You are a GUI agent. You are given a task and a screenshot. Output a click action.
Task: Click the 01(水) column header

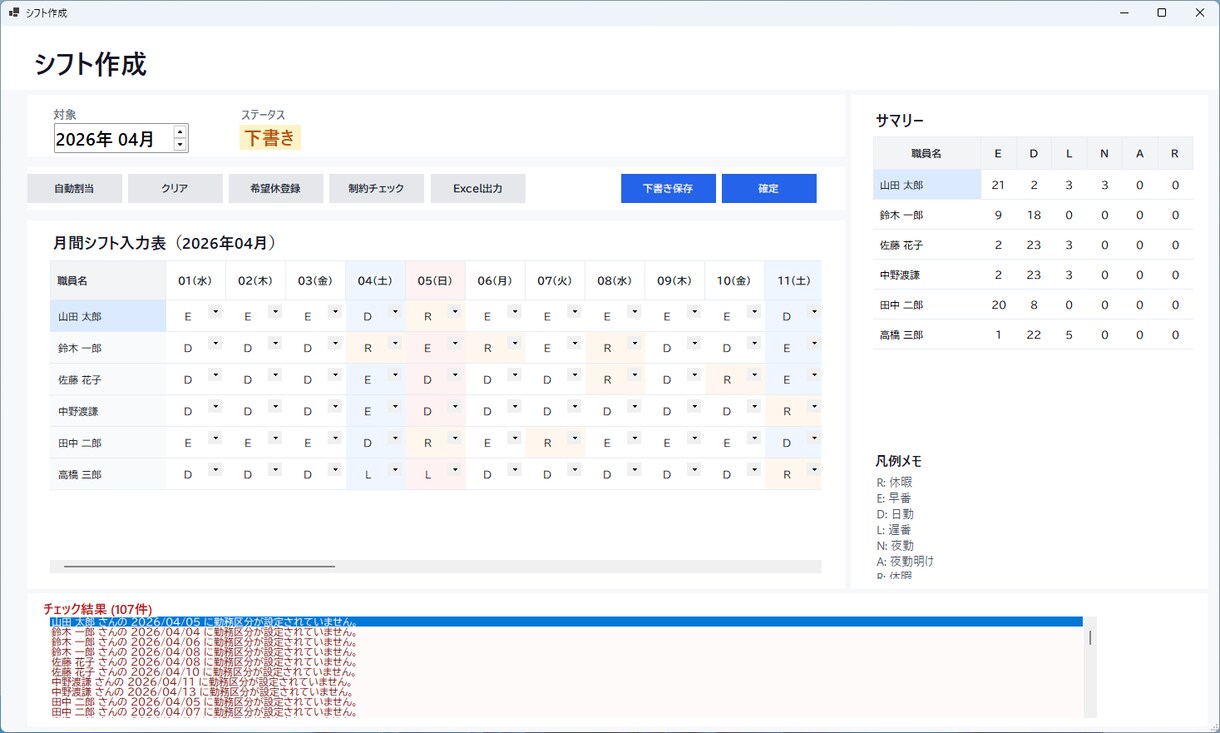195,281
